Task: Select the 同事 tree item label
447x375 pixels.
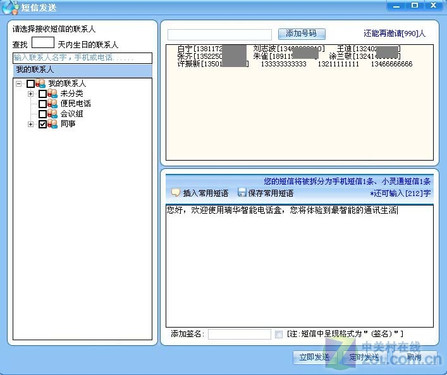Action: [68, 124]
